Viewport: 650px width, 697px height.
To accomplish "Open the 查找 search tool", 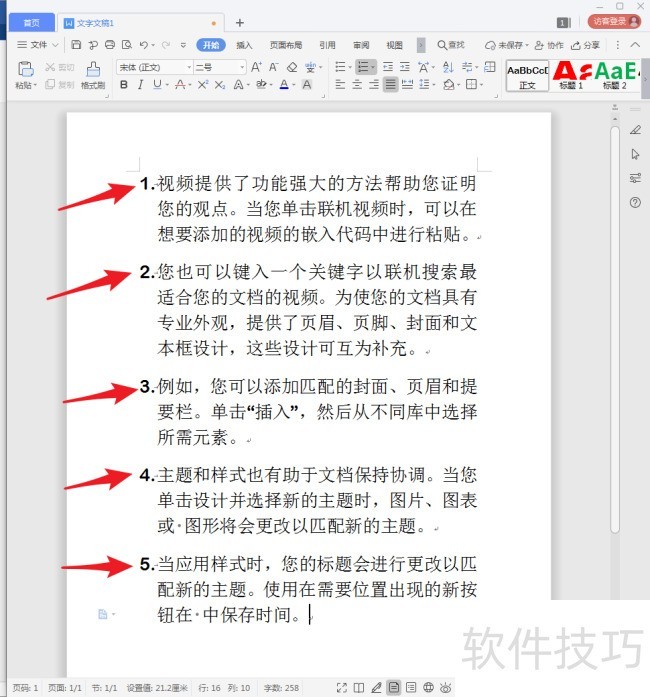I will pos(451,45).
